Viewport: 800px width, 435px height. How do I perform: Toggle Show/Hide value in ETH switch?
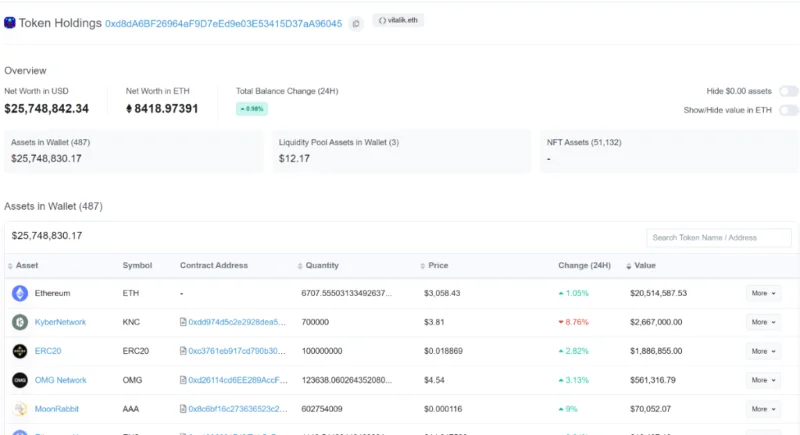[789, 110]
